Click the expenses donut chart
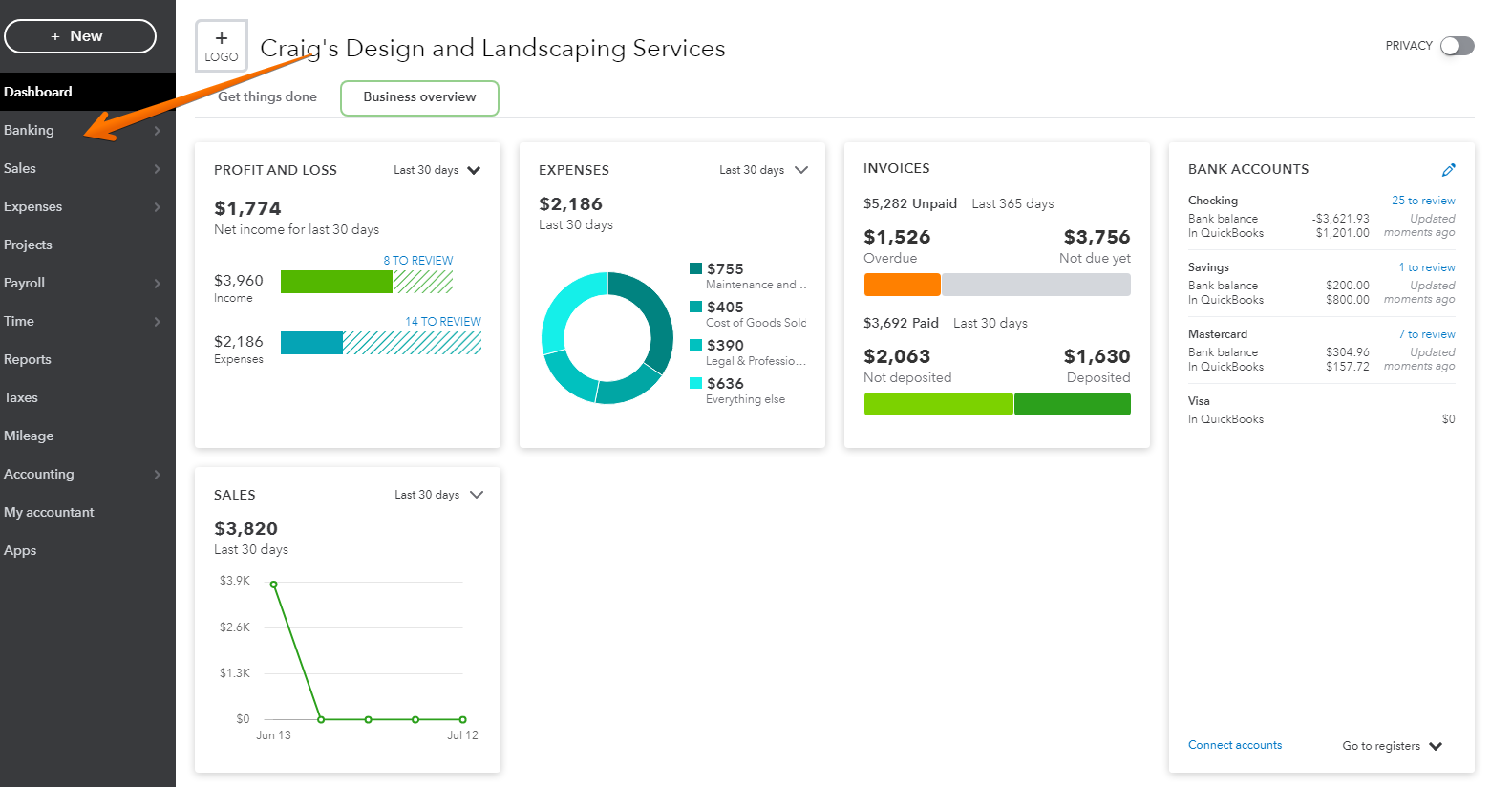Image resolution: width=1512 pixels, height=787 pixels. 607,338
